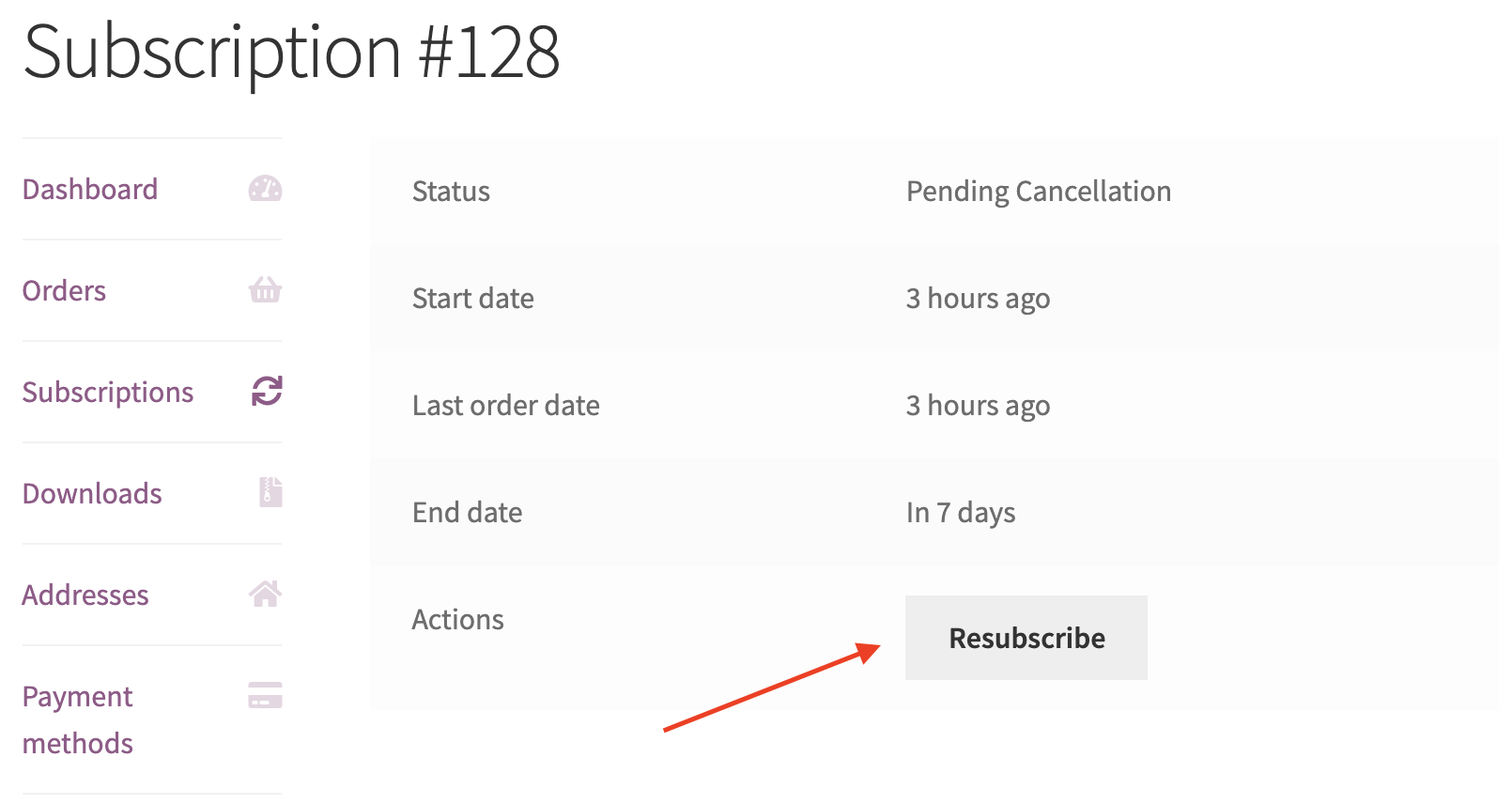Screen dimensions: 1512x804
Task: Click the Subscriptions refresh arrows icon
Action: 267,391
